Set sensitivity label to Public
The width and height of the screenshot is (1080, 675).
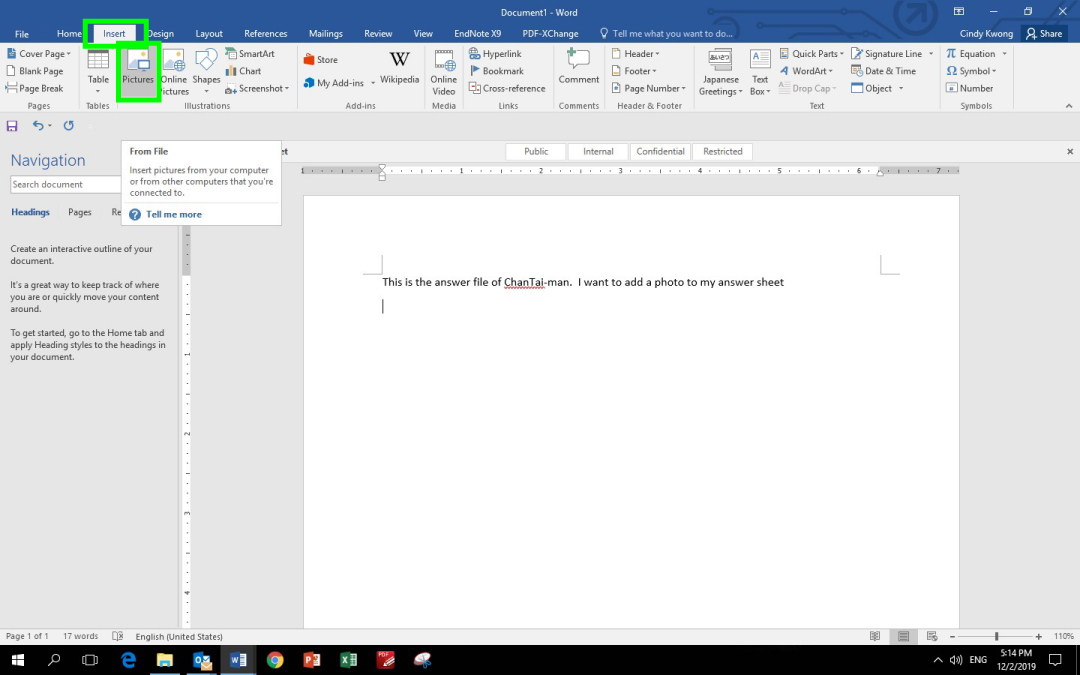pos(536,152)
